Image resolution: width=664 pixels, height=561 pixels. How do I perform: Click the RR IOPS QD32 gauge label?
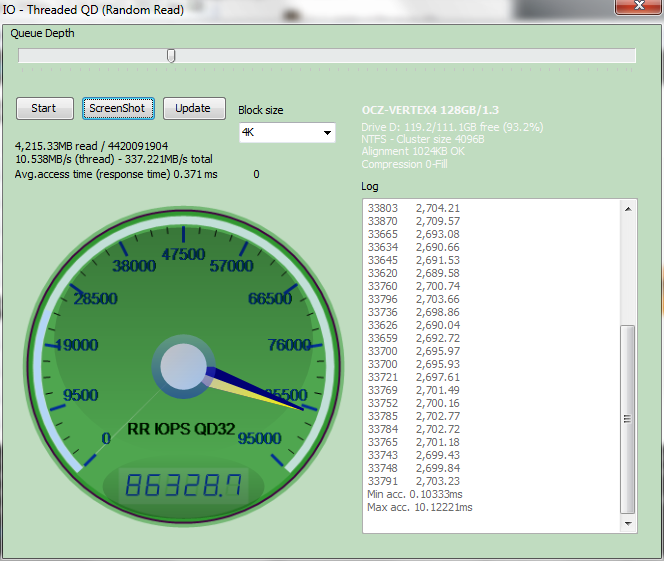[181, 429]
